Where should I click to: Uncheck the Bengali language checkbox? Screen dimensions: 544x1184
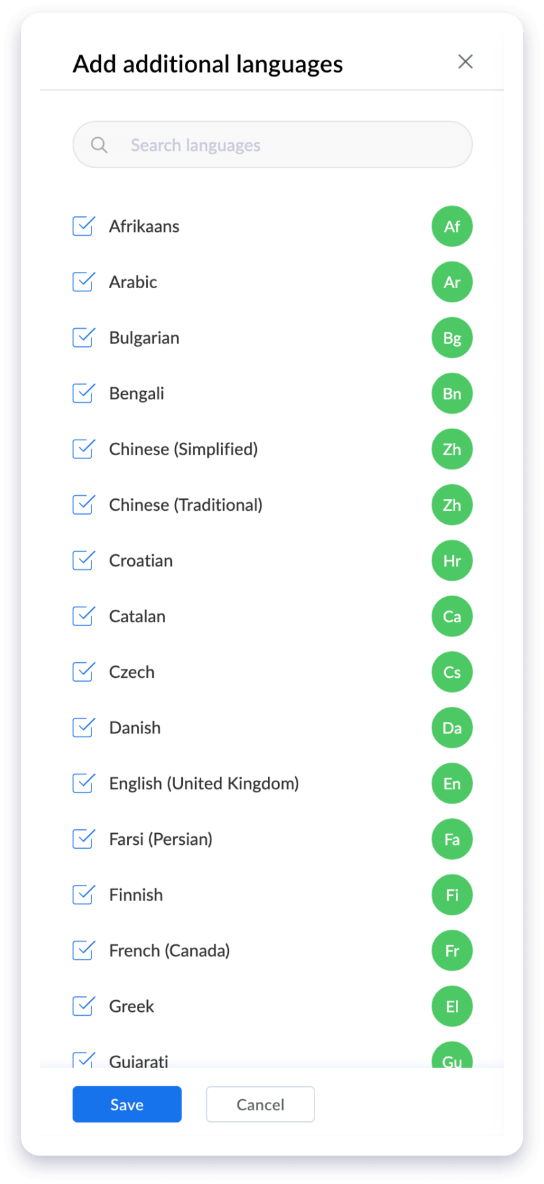point(83,393)
